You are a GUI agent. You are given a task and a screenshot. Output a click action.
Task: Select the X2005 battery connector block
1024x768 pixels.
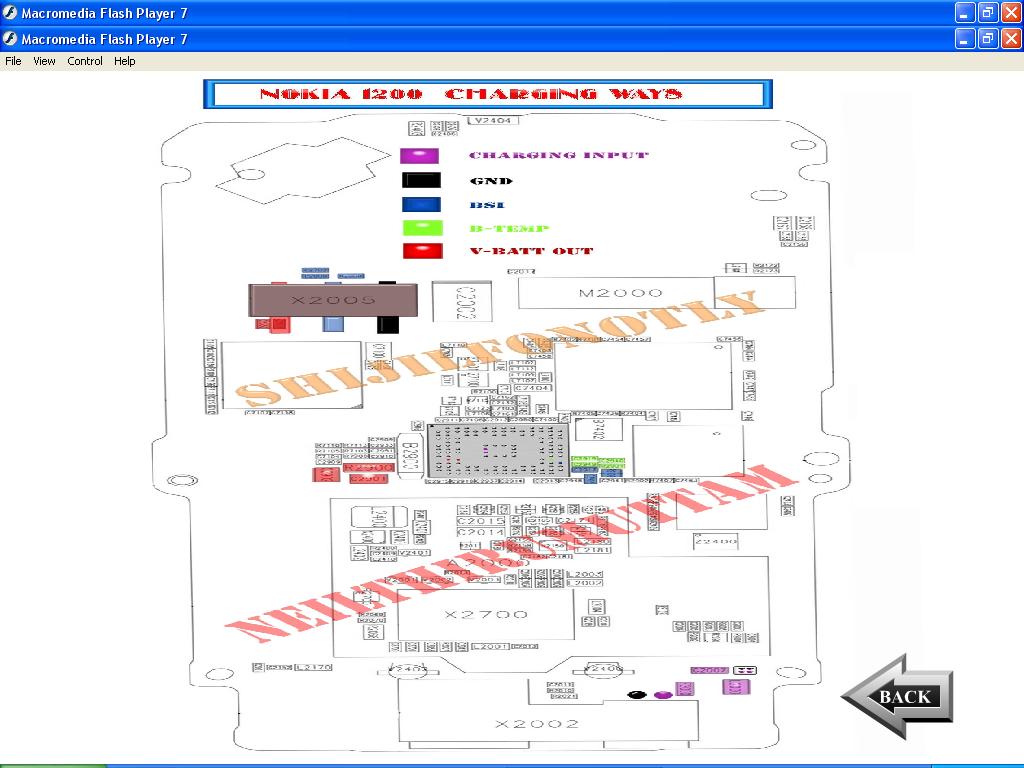(x=333, y=300)
